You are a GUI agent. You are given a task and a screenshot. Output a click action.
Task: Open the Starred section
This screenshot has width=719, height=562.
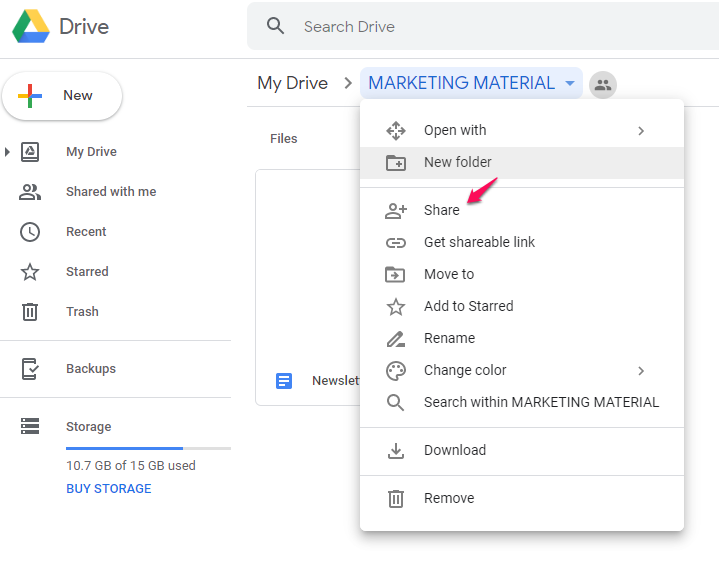(x=87, y=271)
